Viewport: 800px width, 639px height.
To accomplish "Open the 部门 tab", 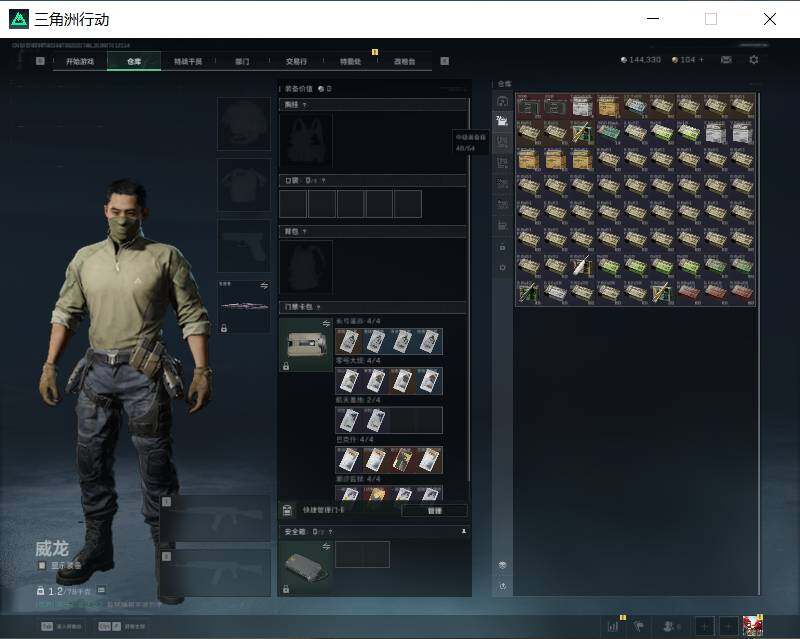I will (x=242, y=61).
